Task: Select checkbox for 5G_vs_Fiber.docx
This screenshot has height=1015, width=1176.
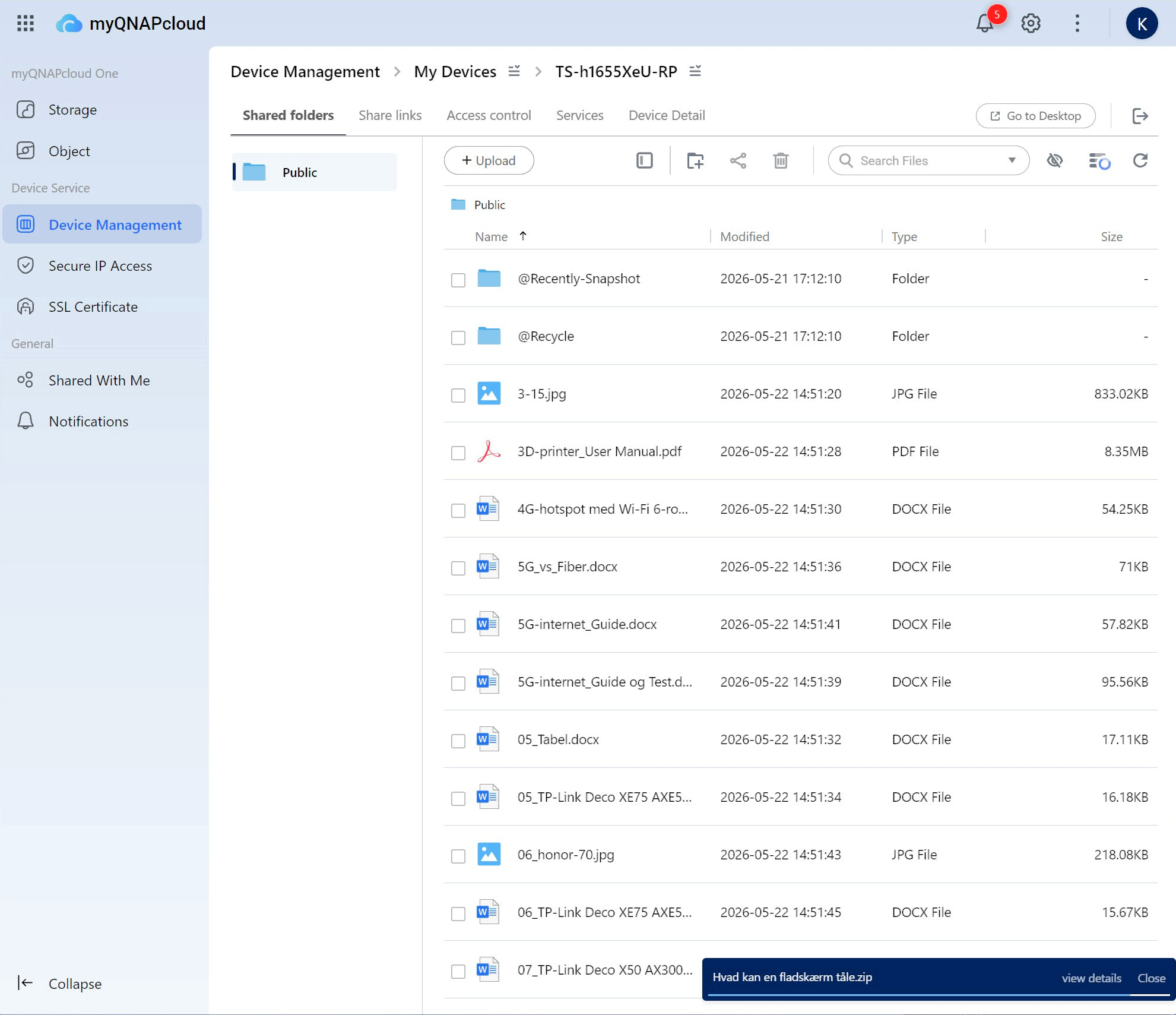Action: pyautogui.click(x=458, y=568)
